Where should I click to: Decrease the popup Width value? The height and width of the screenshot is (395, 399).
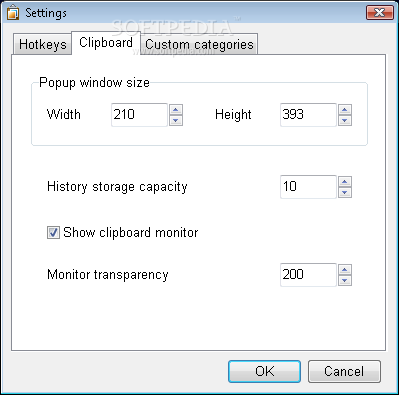click(176, 120)
